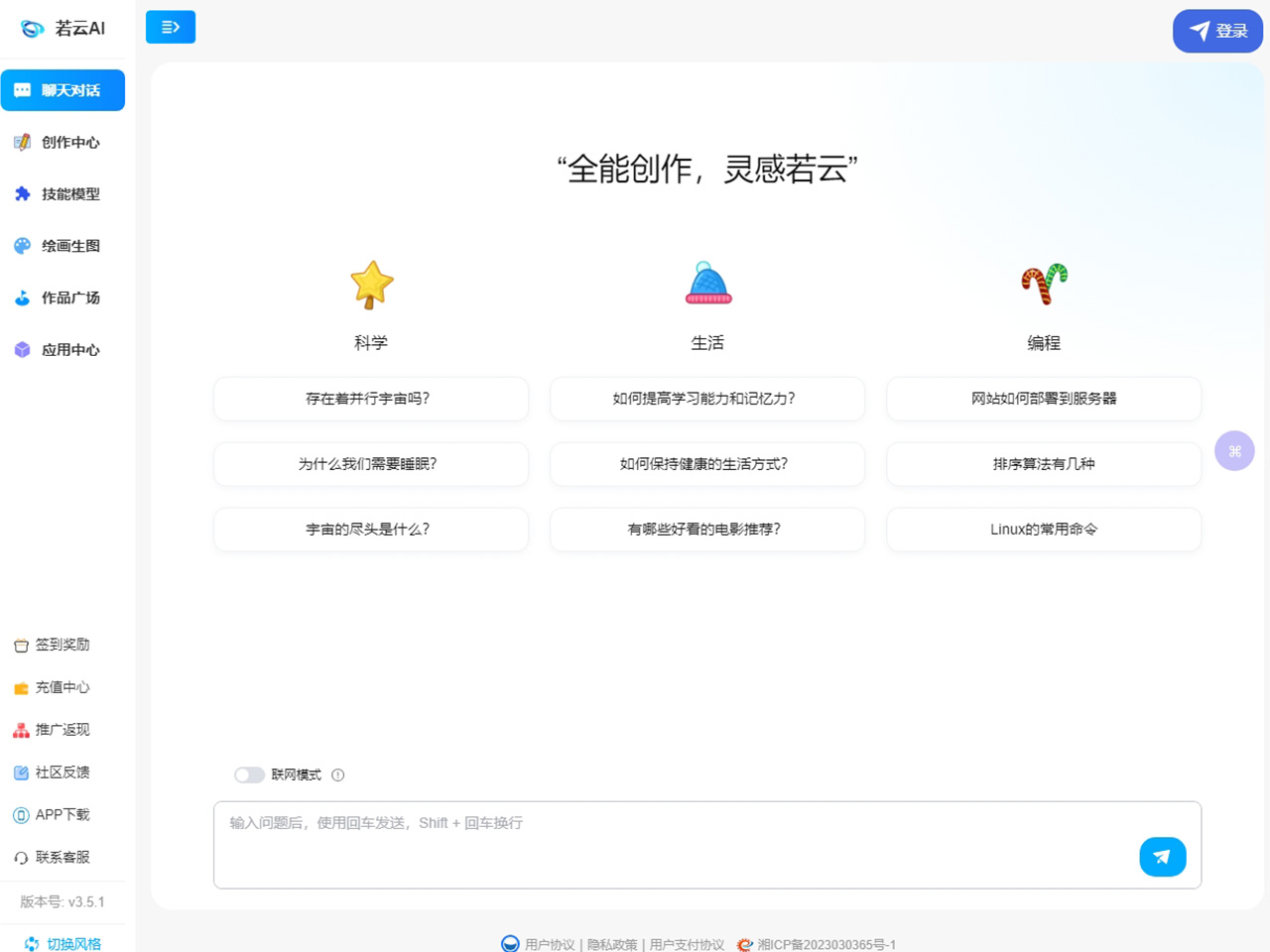Click the info icon beside 联网模式
The width and height of the screenshot is (1270, 952).
pos(338,775)
